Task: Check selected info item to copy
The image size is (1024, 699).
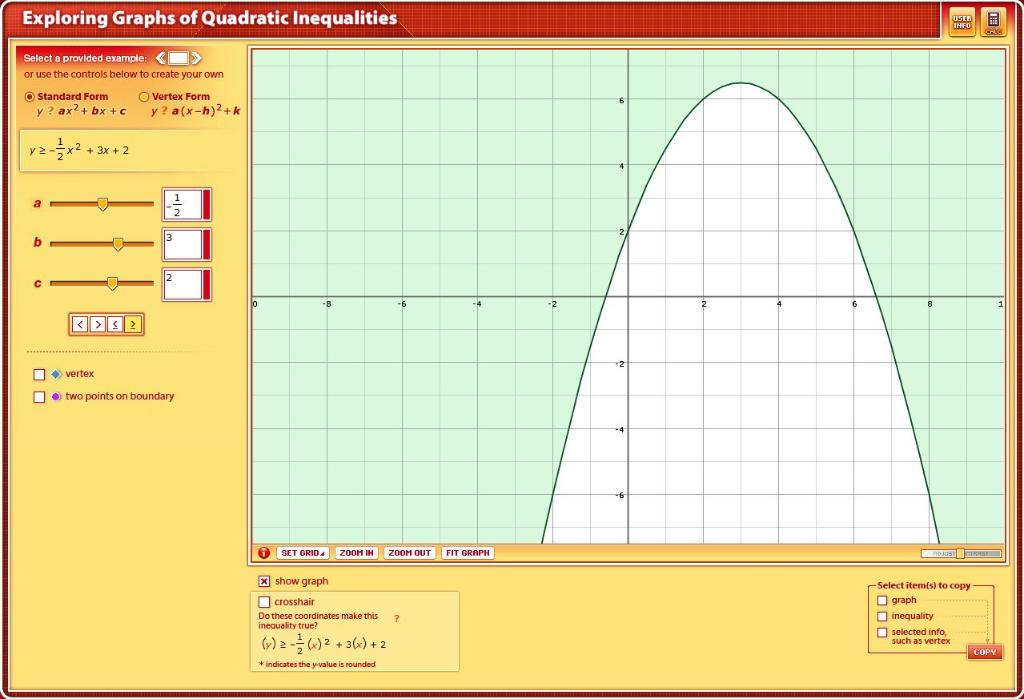Action: (882, 632)
